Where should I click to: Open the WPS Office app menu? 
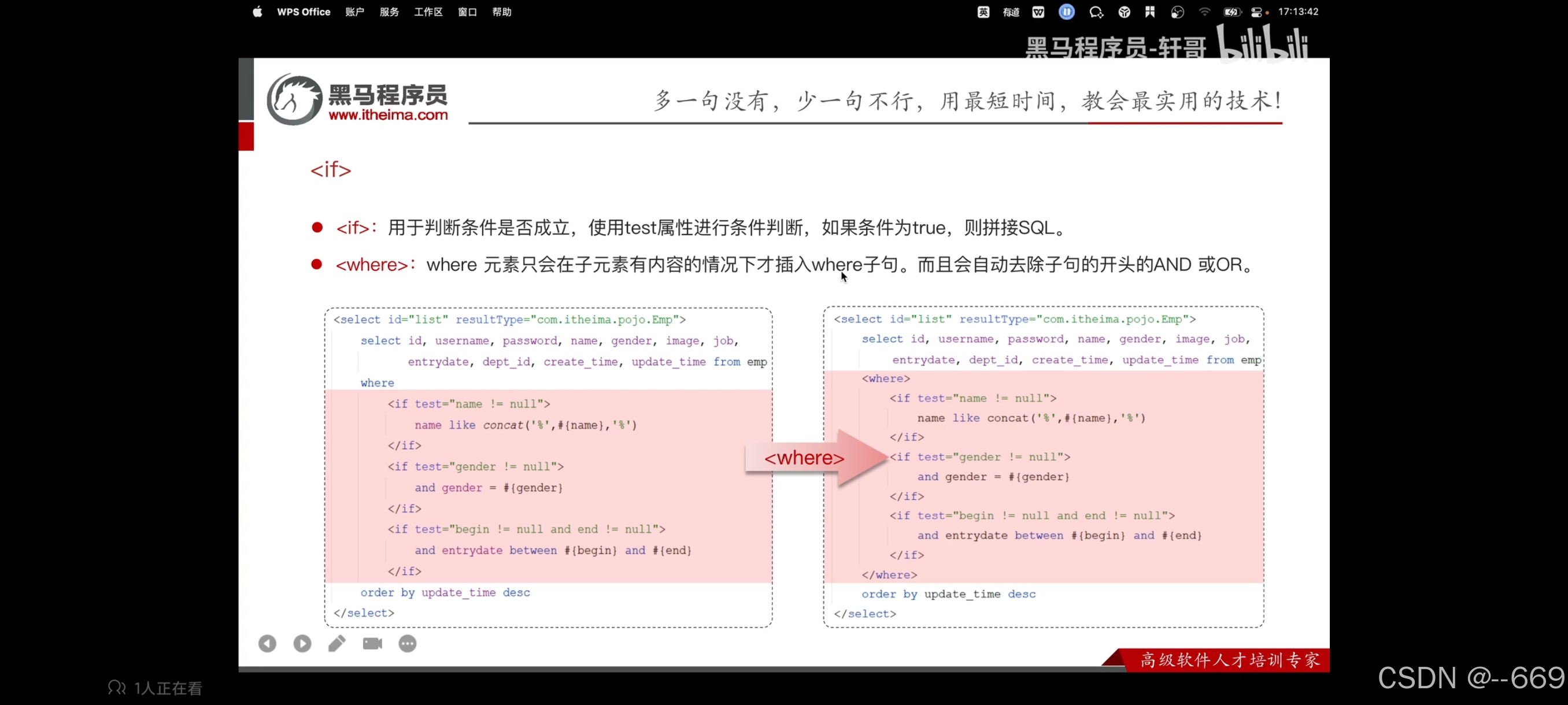point(303,12)
